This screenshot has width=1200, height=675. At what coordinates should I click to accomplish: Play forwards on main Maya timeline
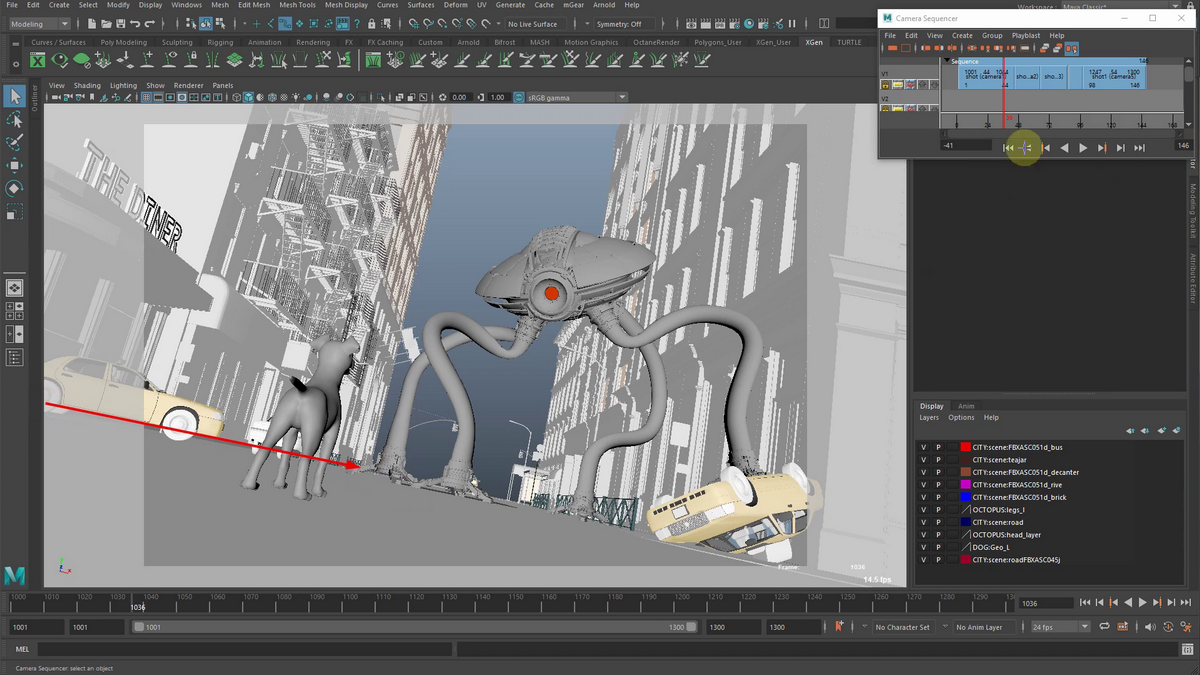click(x=1142, y=602)
